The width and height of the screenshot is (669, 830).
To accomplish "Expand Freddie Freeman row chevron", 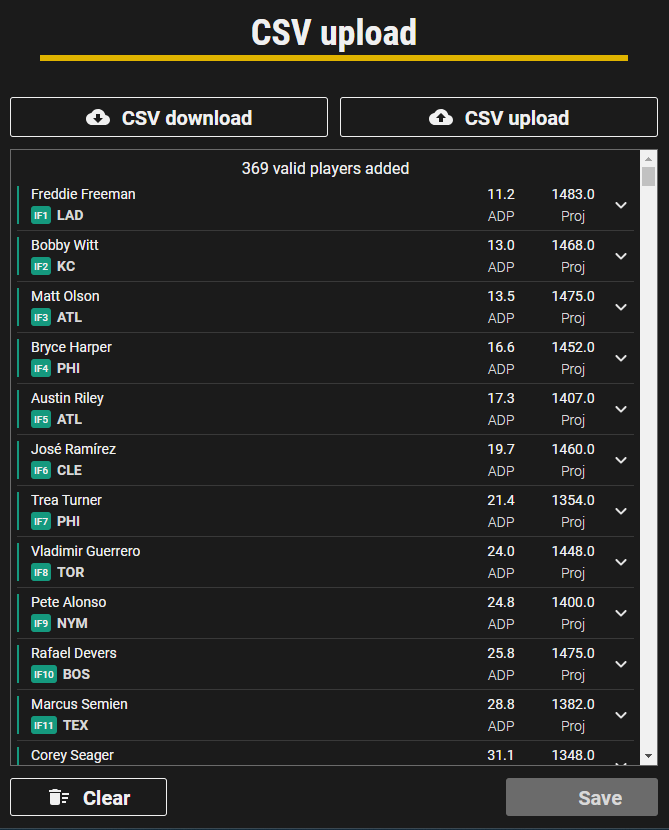I will [621, 205].
